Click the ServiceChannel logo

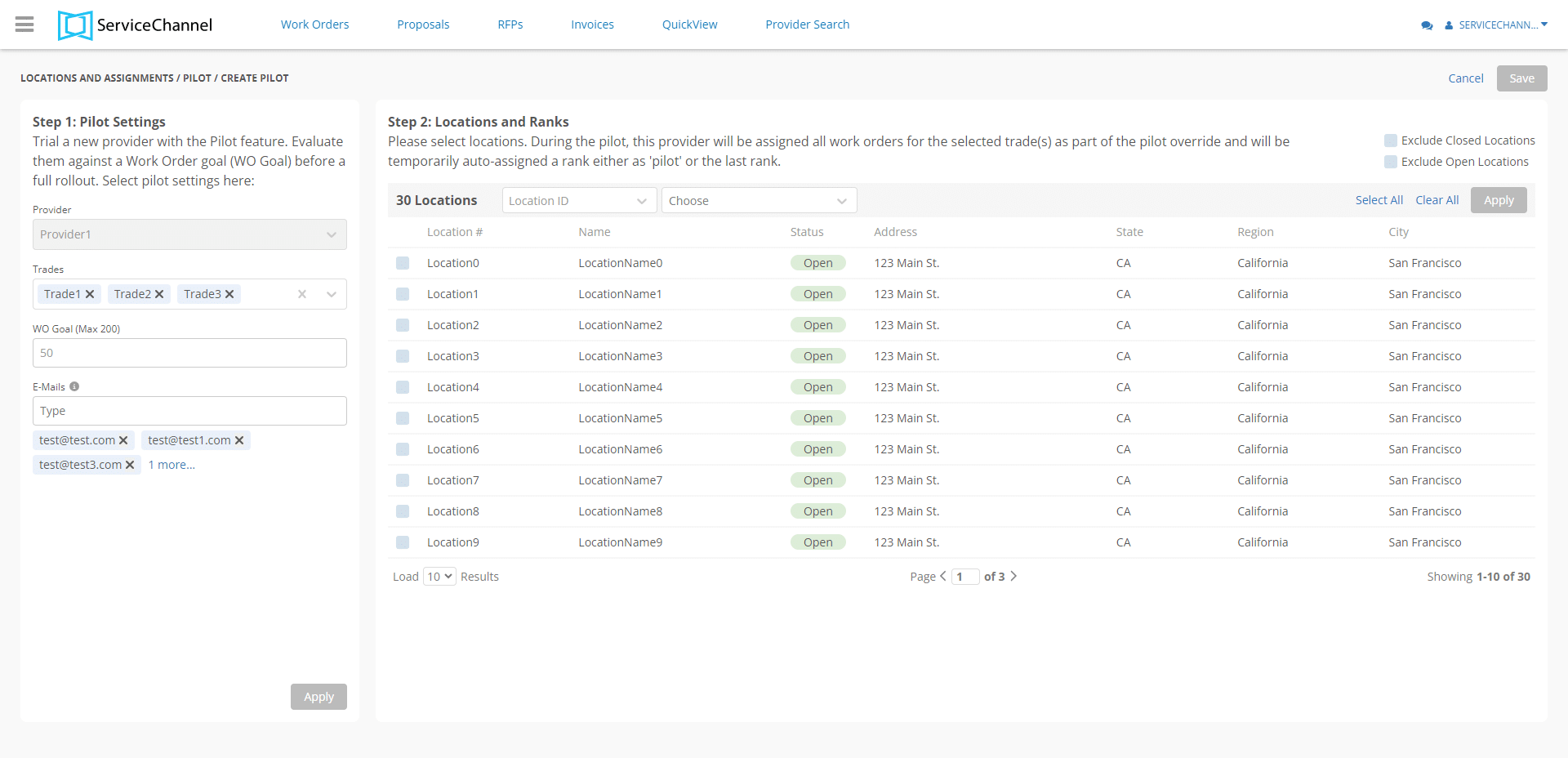coord(136,25)
